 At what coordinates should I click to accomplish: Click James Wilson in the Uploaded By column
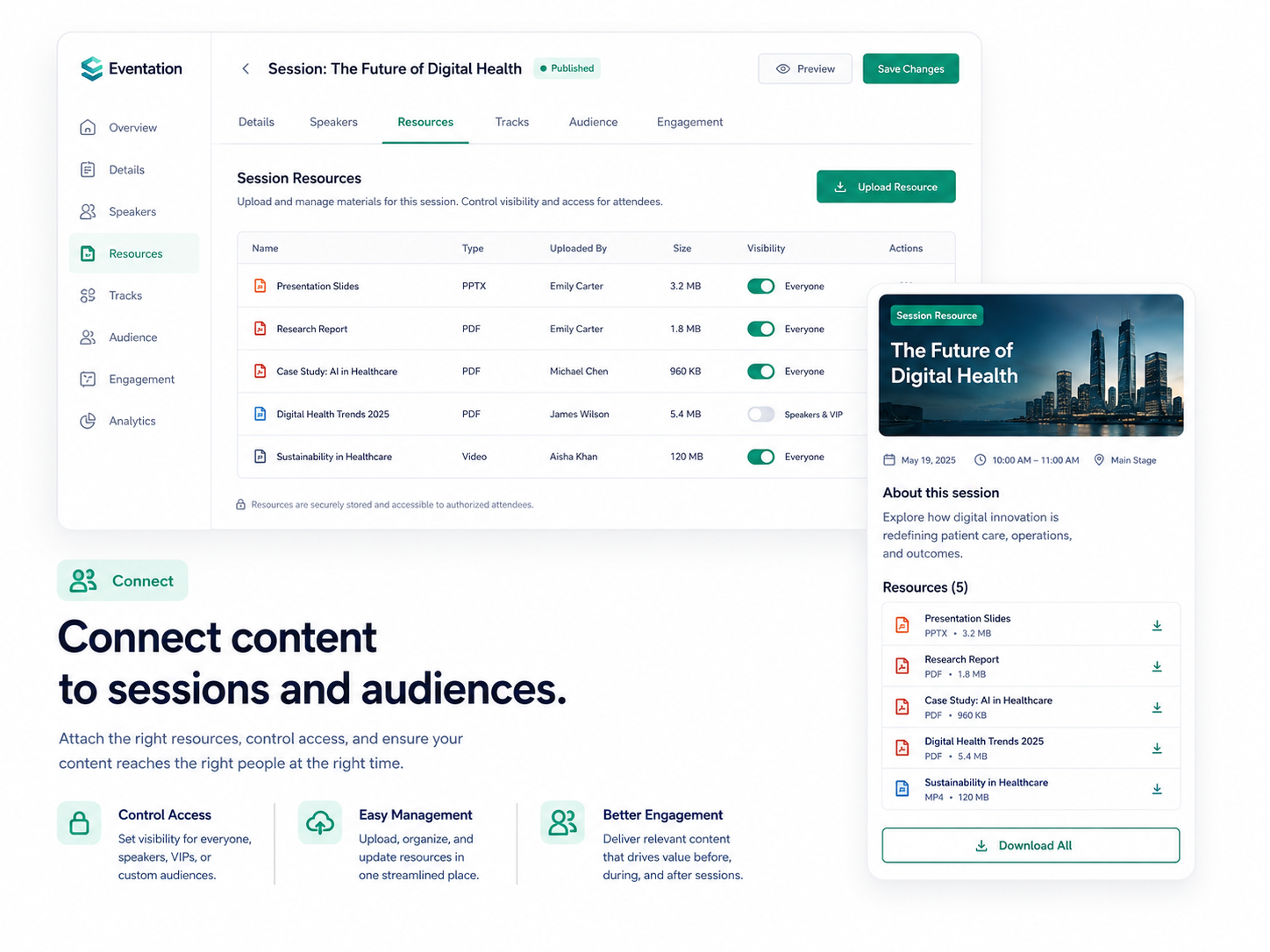tap(579, 415)
